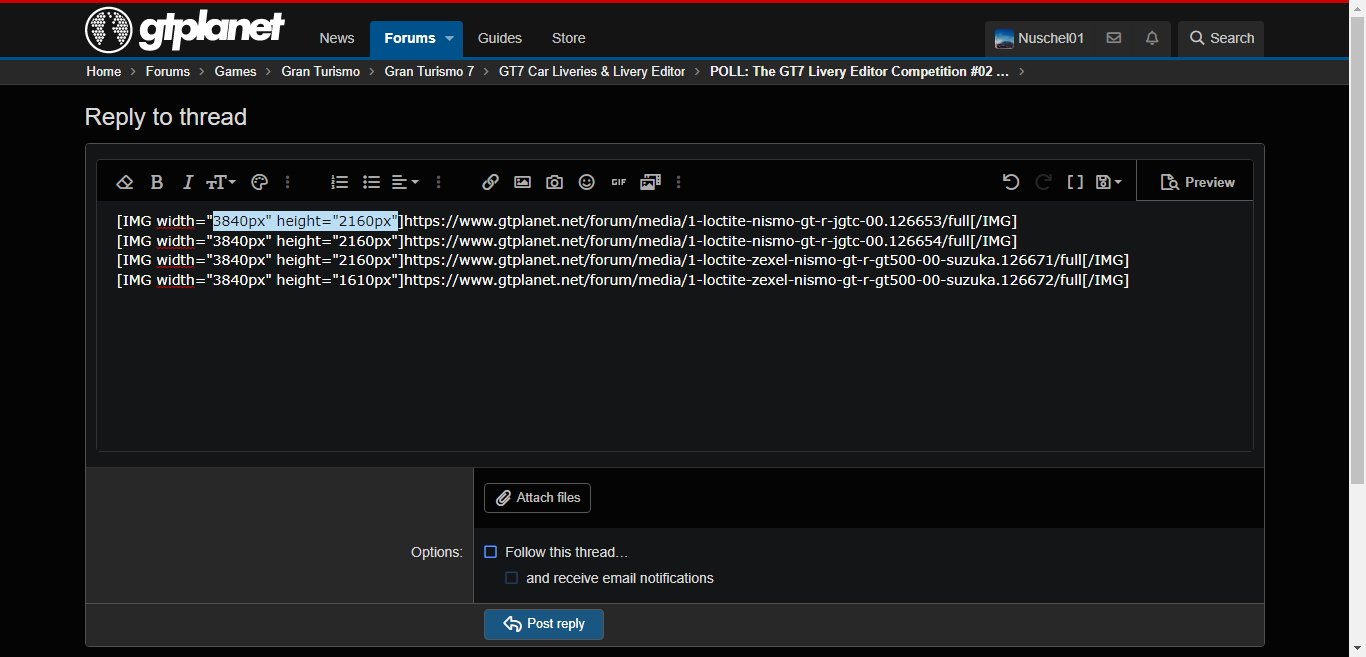
Task: Click the 126653 image URL line
Action: (567, 221)
